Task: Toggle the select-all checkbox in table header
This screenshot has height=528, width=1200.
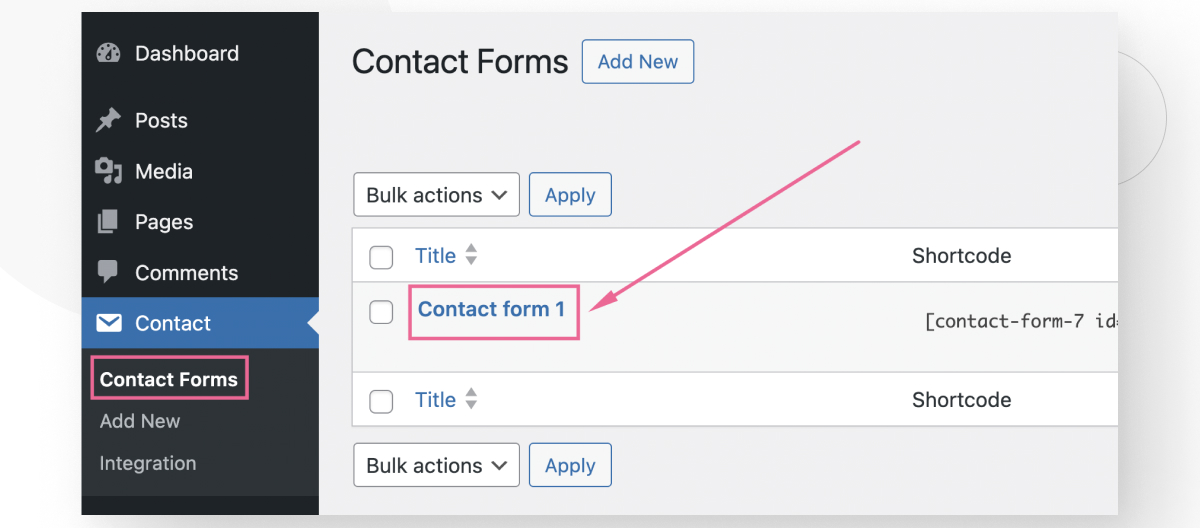Action: pos(381,257)
